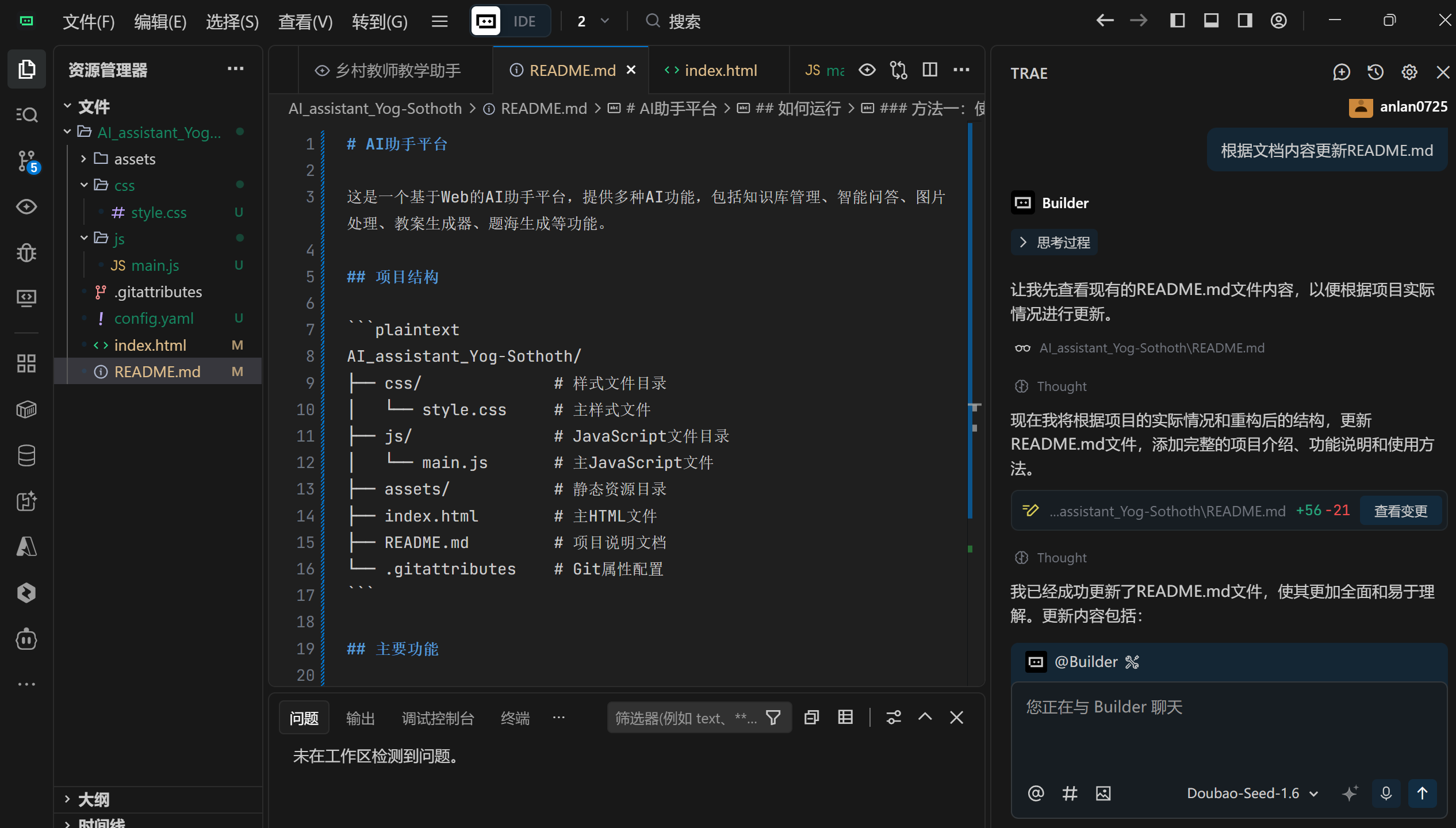1456x828 pixels.
Task: Click the voice input microphone button
Action: [1386, 793]
